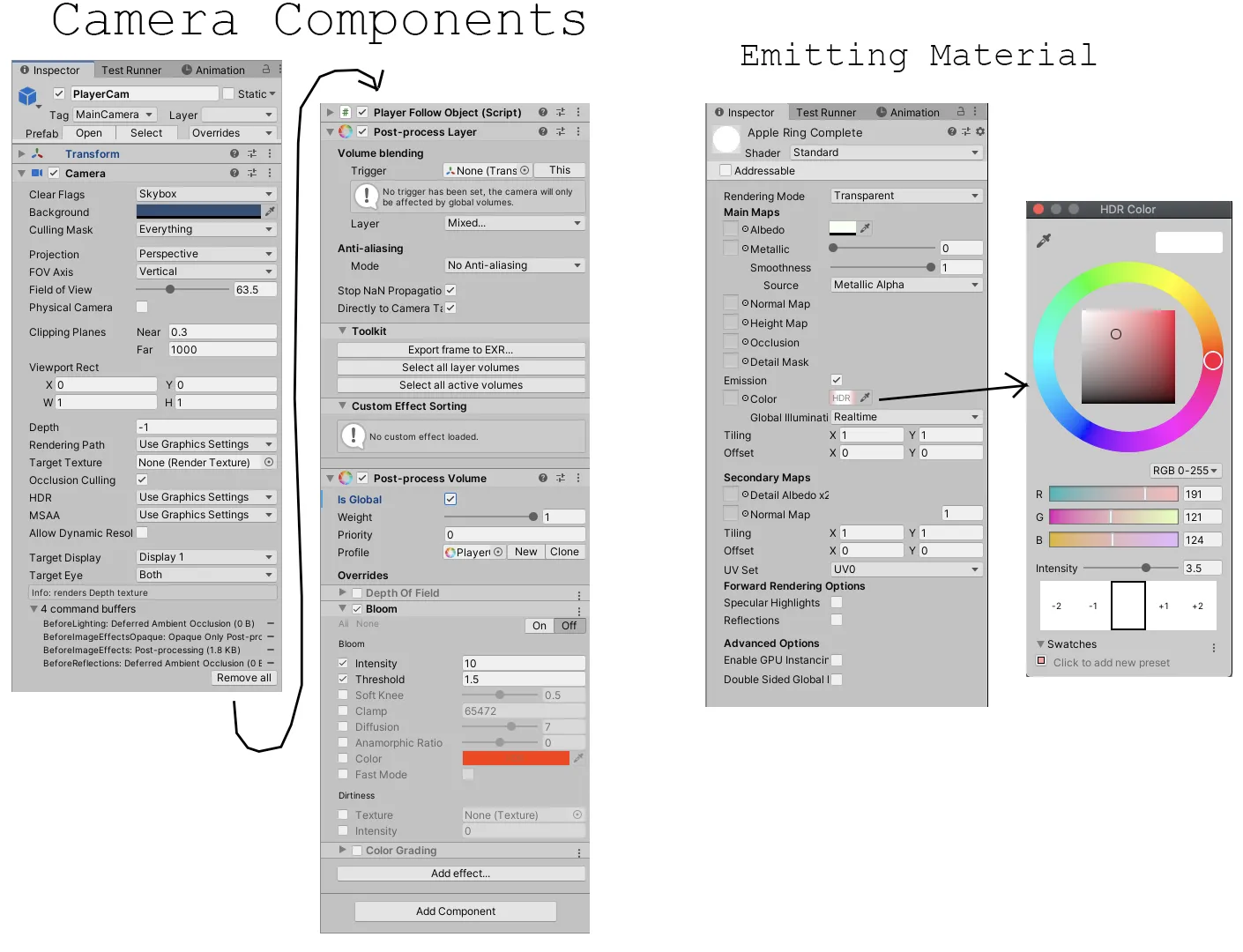Open the Swatches three-dot options menu
This screenshot has height=952, width=1243.
(1214, 648)
